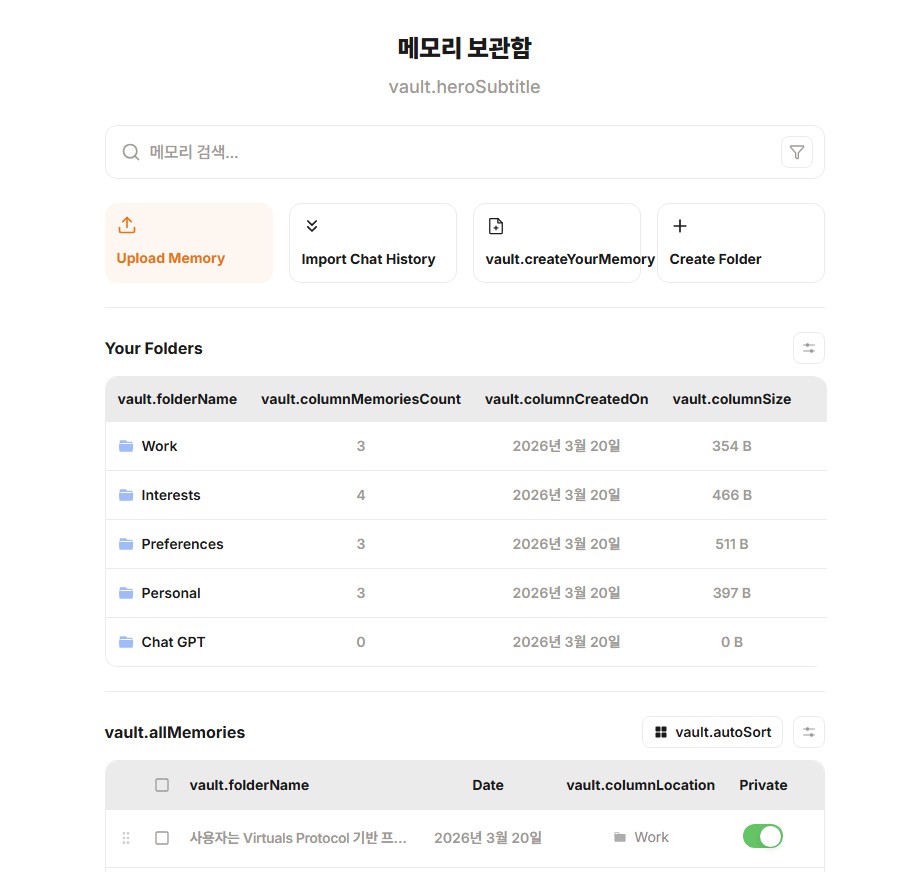919x872 pixels.
Task: Click the Upload Memory button
Action: (x=188, y=243)
